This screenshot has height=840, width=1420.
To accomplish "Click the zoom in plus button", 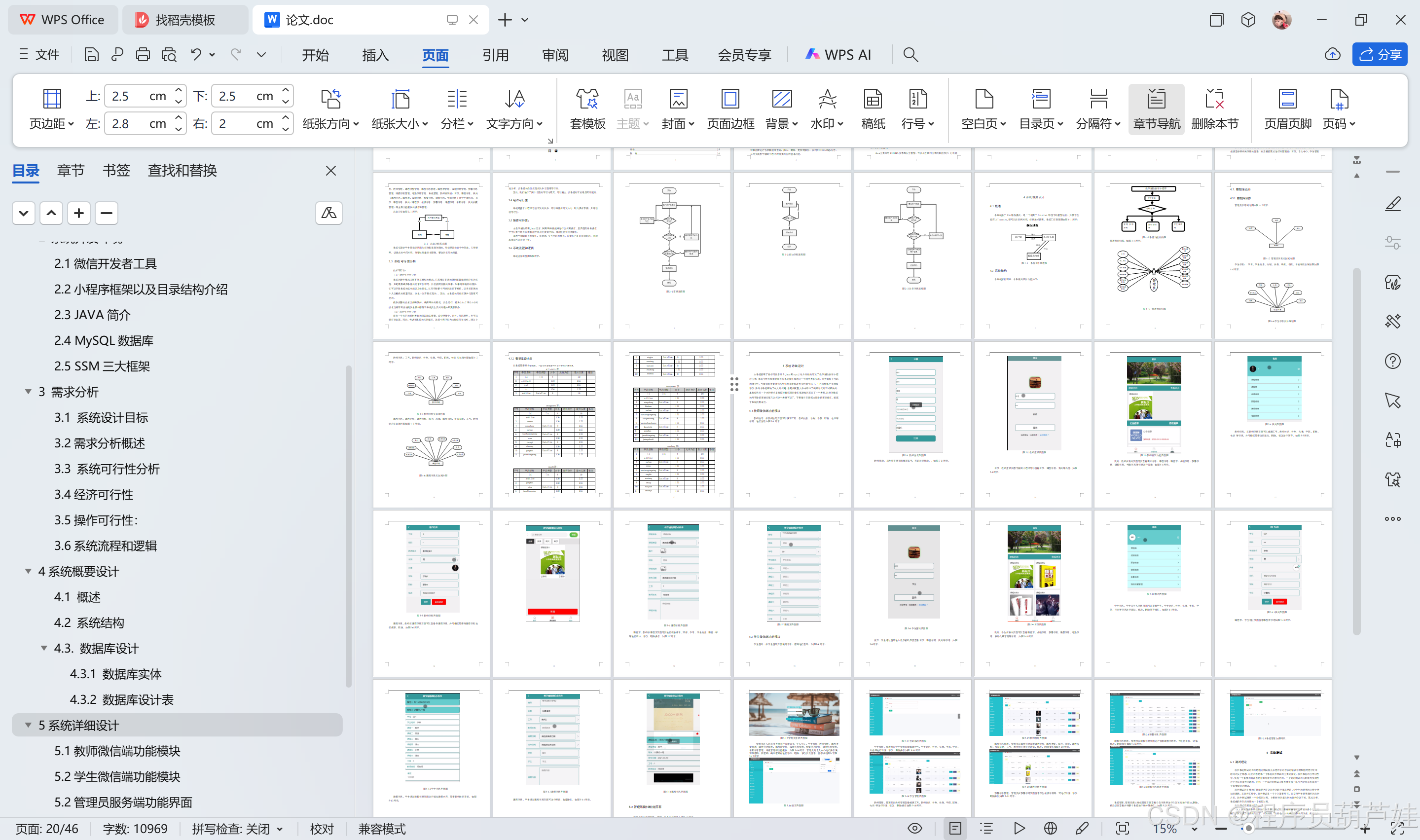I will click(x=1366, y=829).
